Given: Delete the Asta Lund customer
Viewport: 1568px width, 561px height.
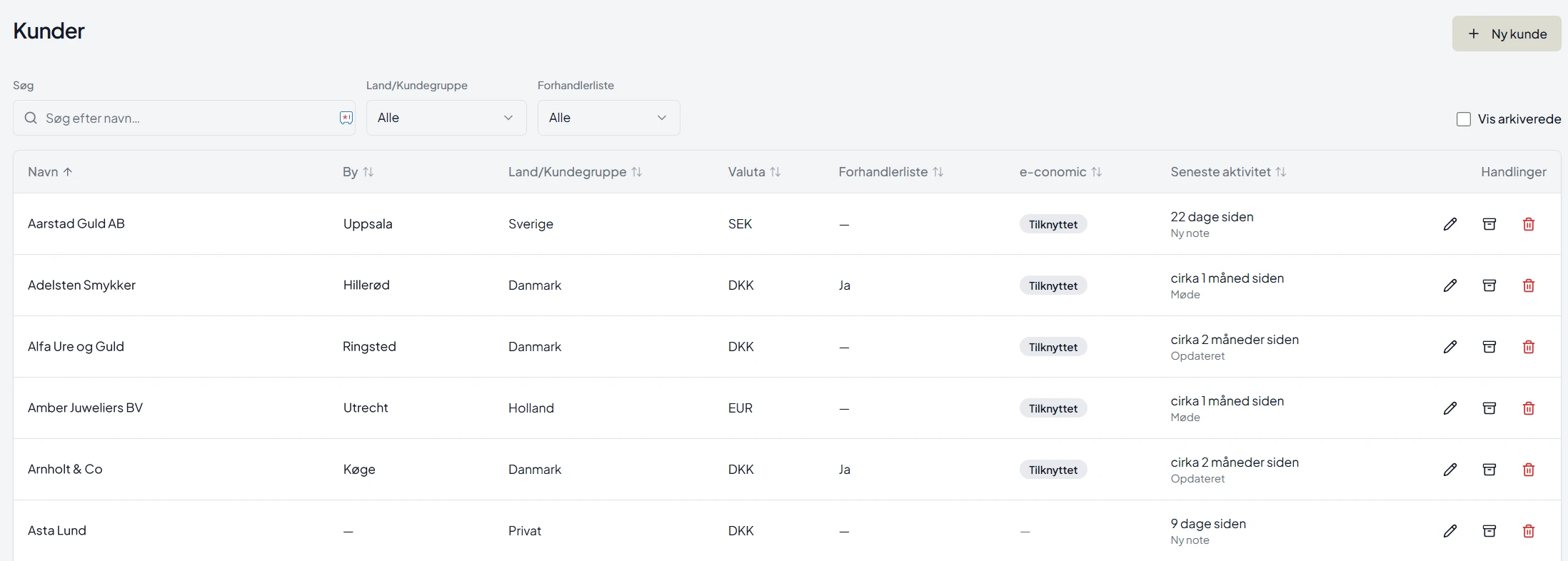Looking at the screenshot, I should 1529,531.
